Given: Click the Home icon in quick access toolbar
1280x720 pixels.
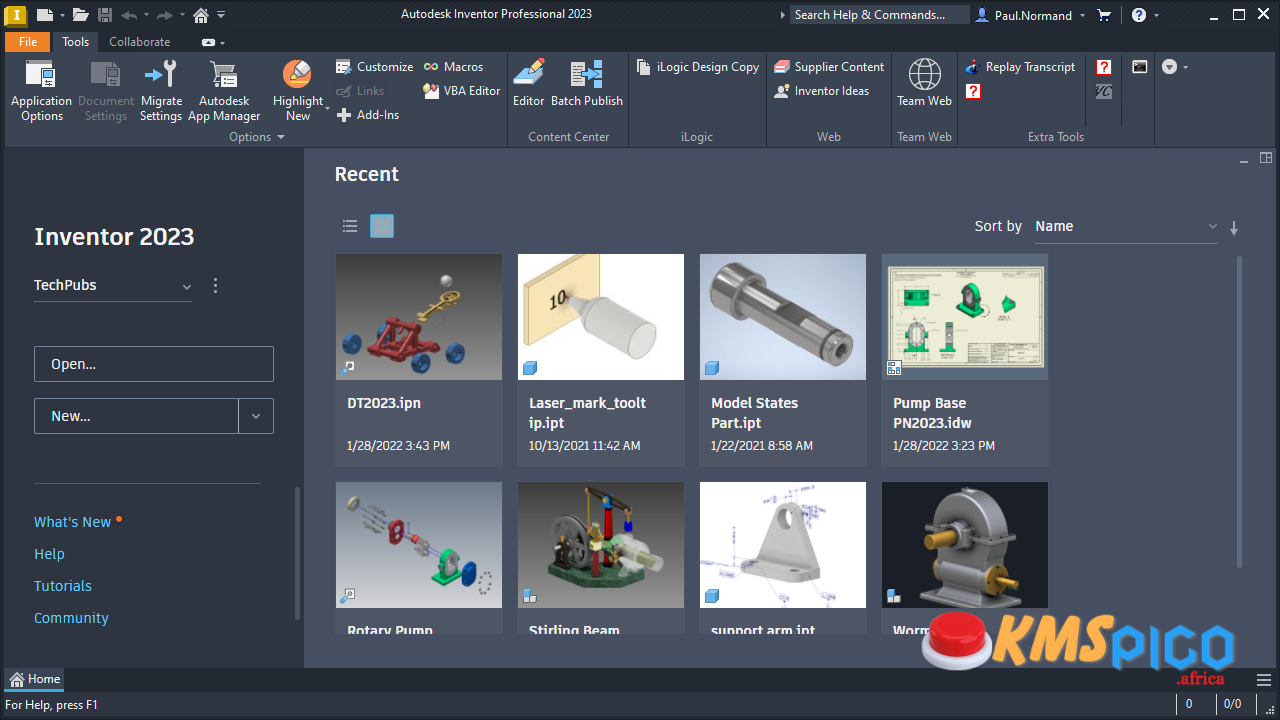Looking at the screenshot, I should [x=201, y=15].
